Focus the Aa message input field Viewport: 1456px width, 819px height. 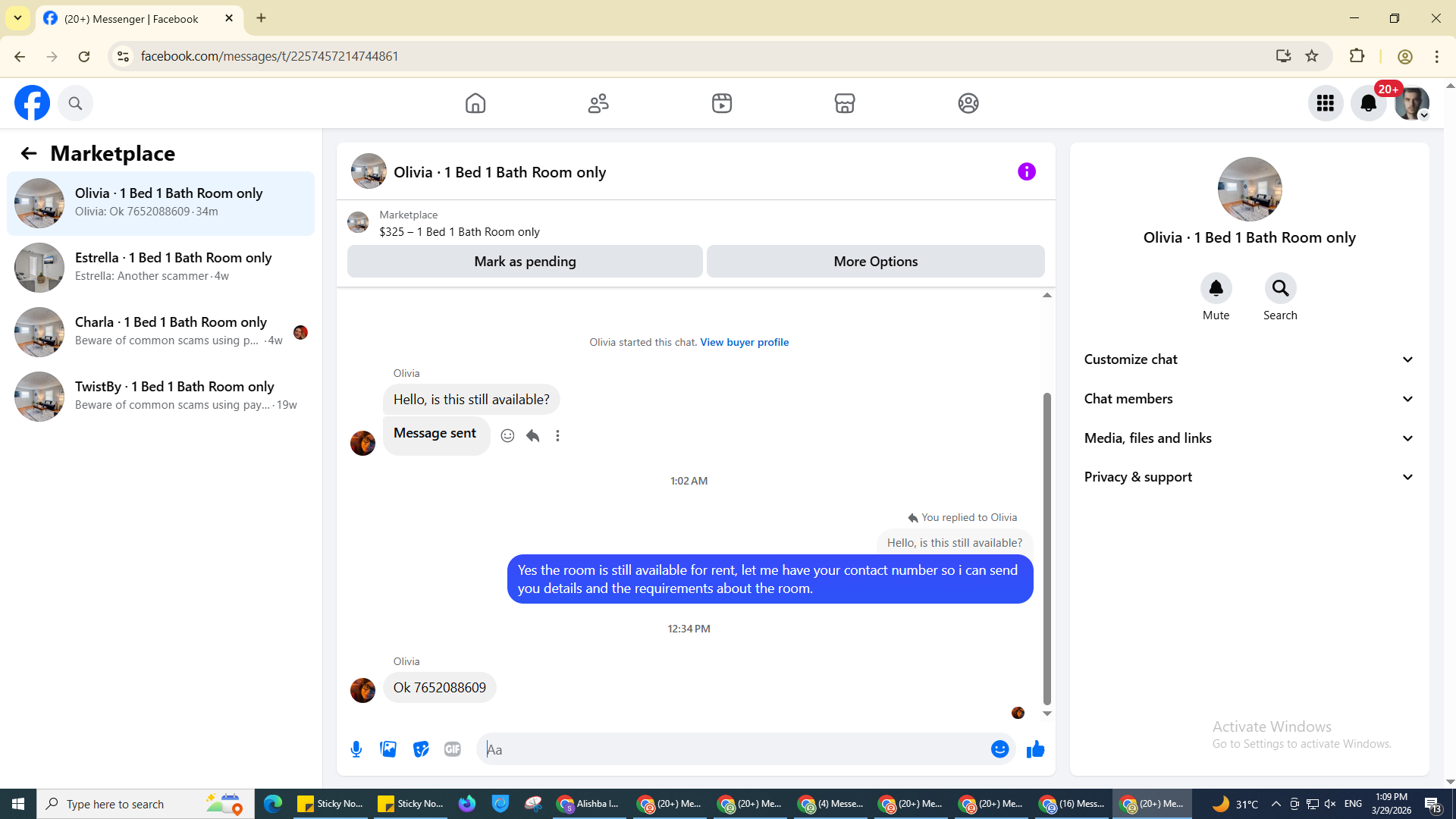coord(732,749)
